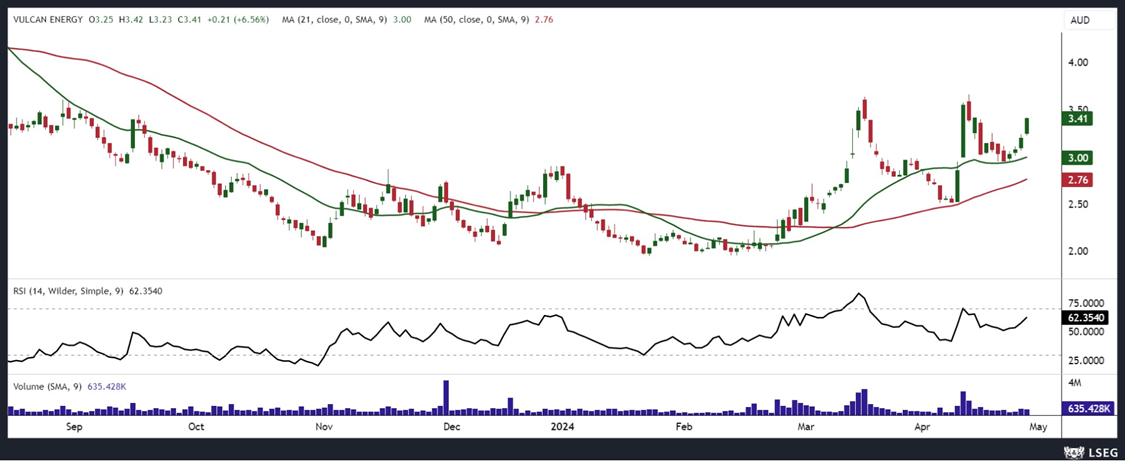This screenshot has width=1125, height=461.
Task: Click the red 2.76 MA50 price tag
Action: pos(1078,180)
